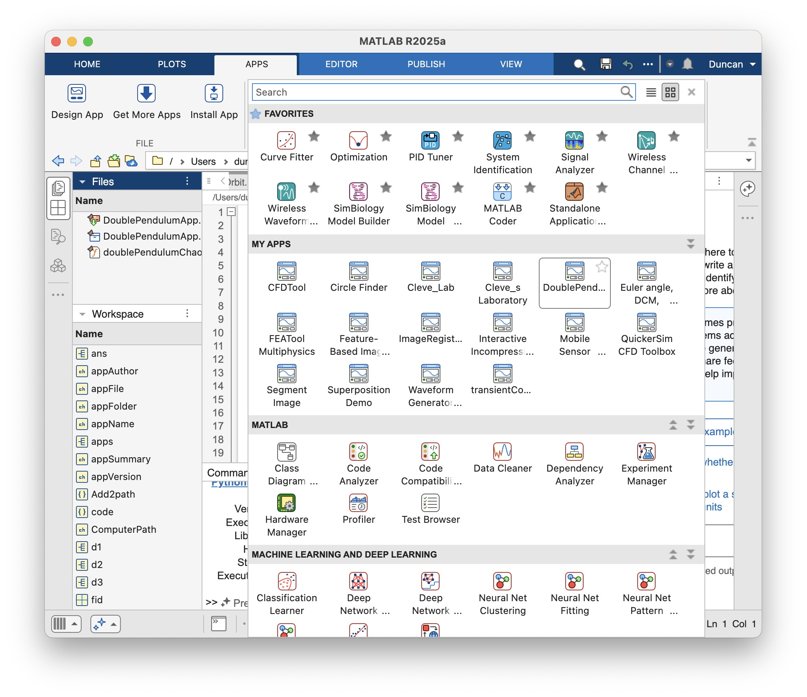Toggle favorite star for Signal Analyzer
The height and width of the screenshot is (697, 807).
tap(602, 136)
